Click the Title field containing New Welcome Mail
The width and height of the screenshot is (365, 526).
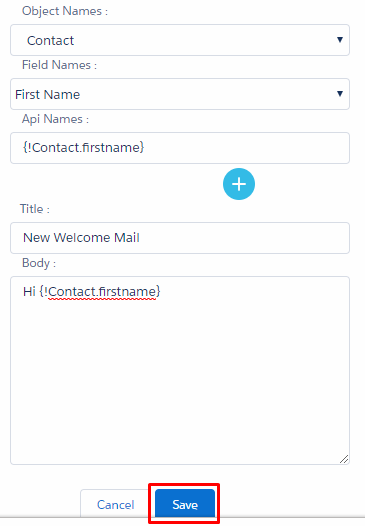180,238
